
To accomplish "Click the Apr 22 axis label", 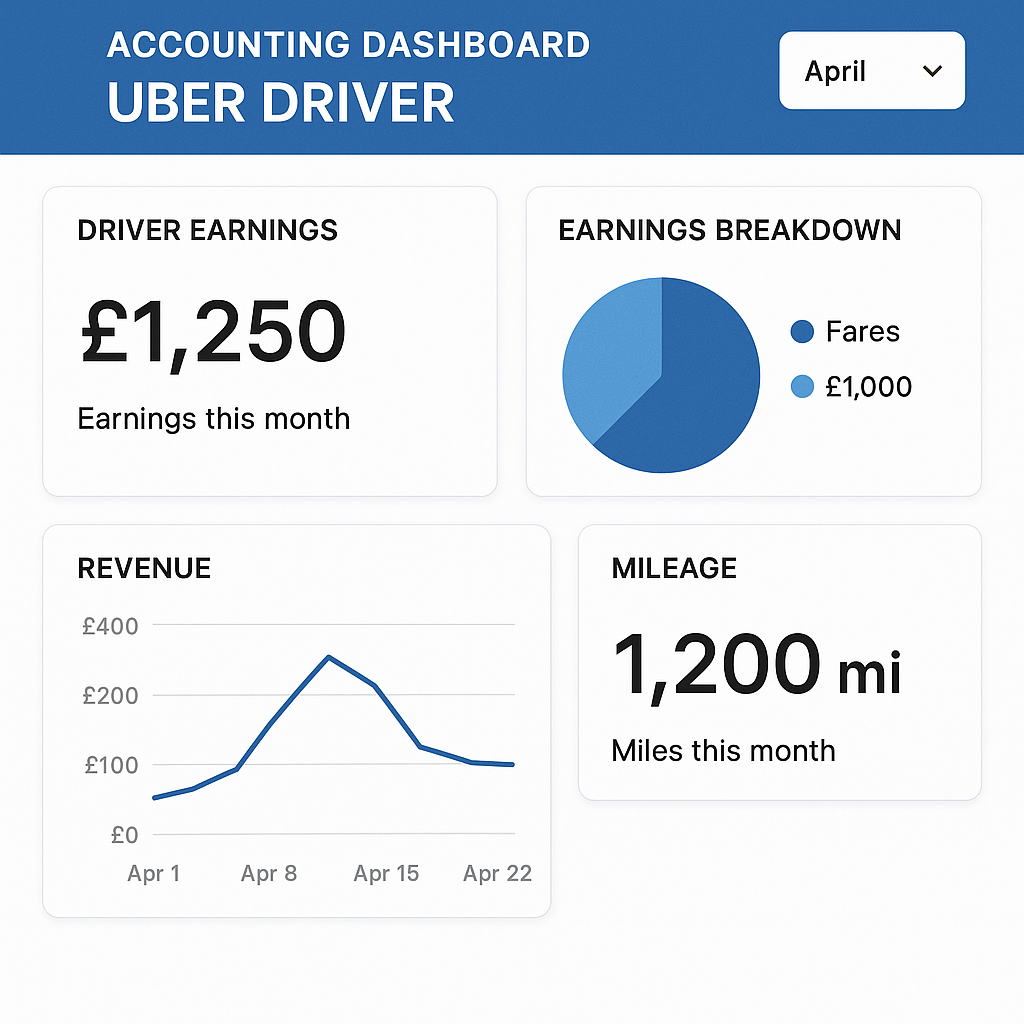I will click(498, 874).
